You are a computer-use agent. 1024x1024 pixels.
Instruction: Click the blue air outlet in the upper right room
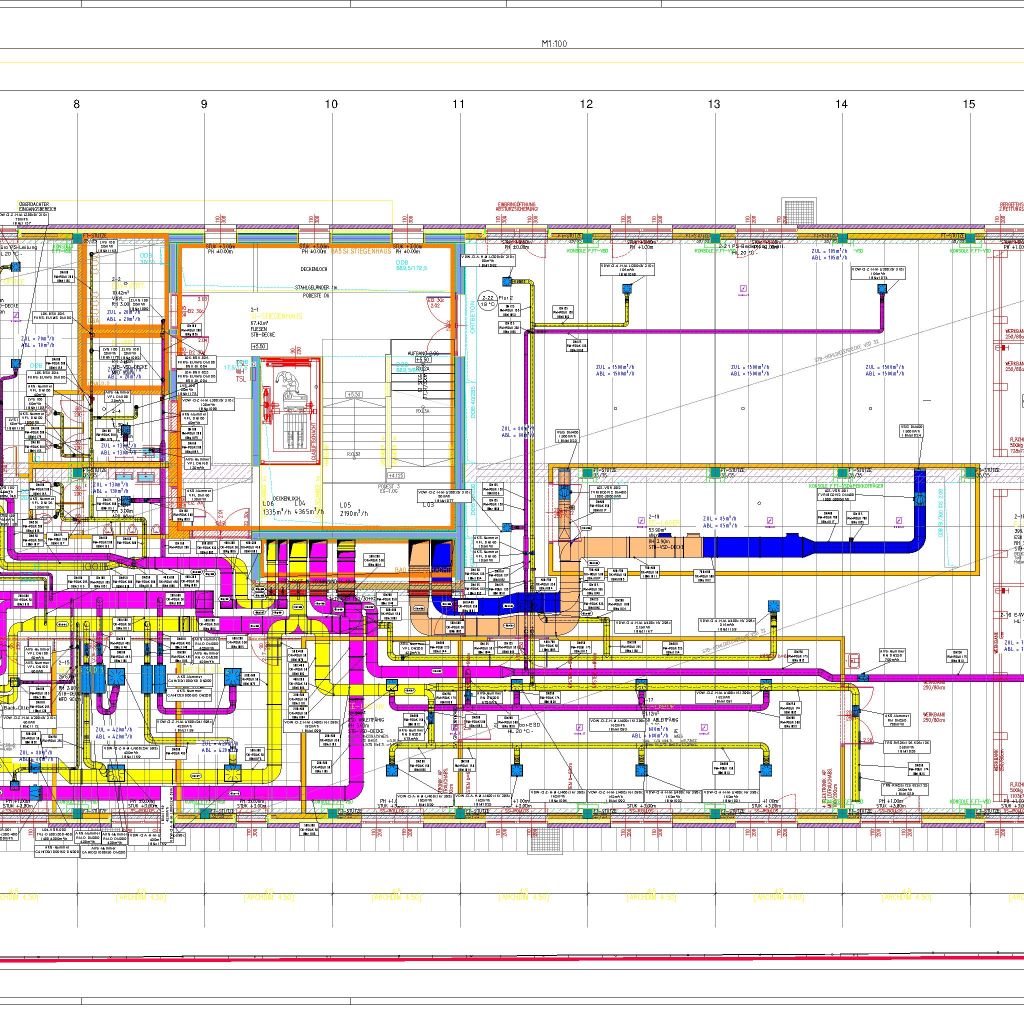pyautogui.click(x=882, y=289)
